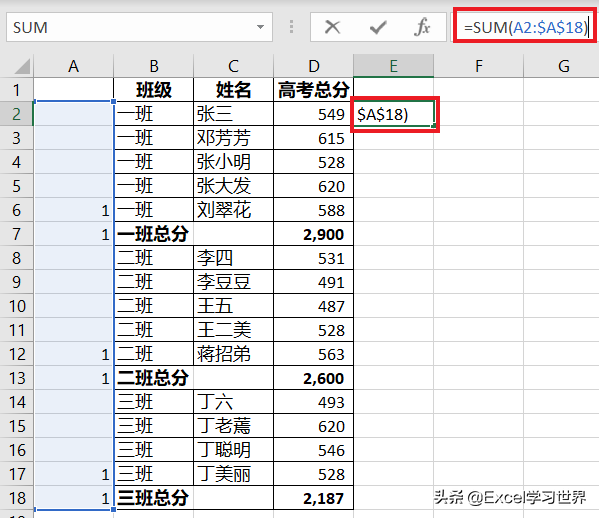Click the subtotal value 2,600
Screen dimensions: 599x518
313,378
